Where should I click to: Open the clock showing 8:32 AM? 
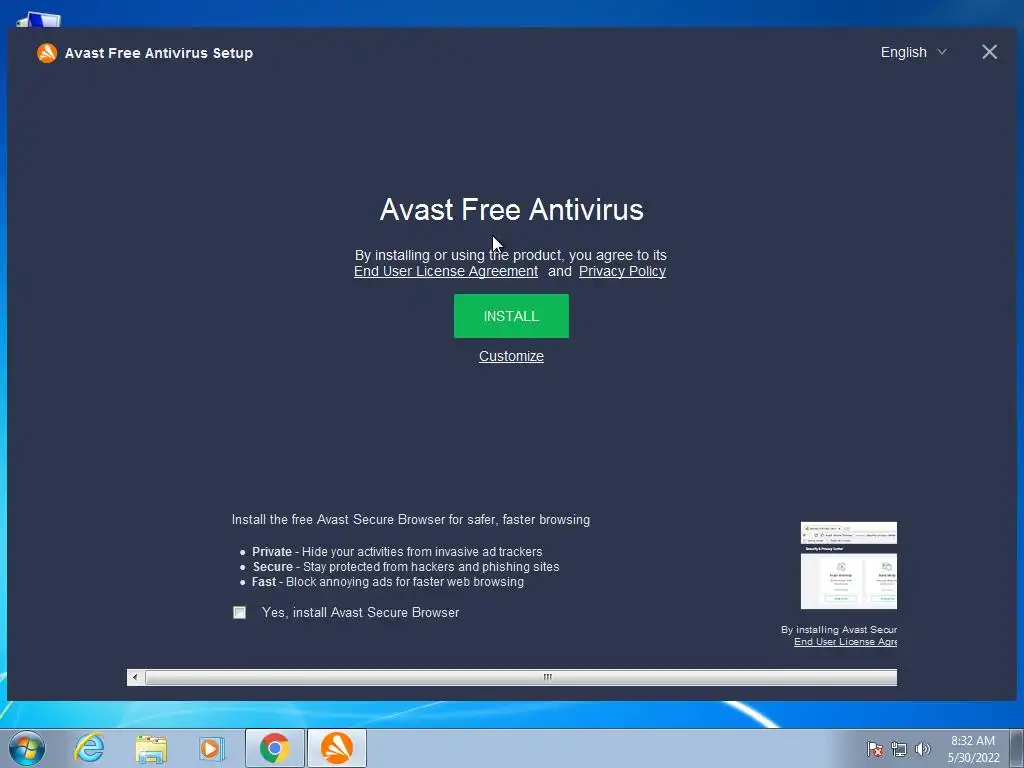coord(973,749)
